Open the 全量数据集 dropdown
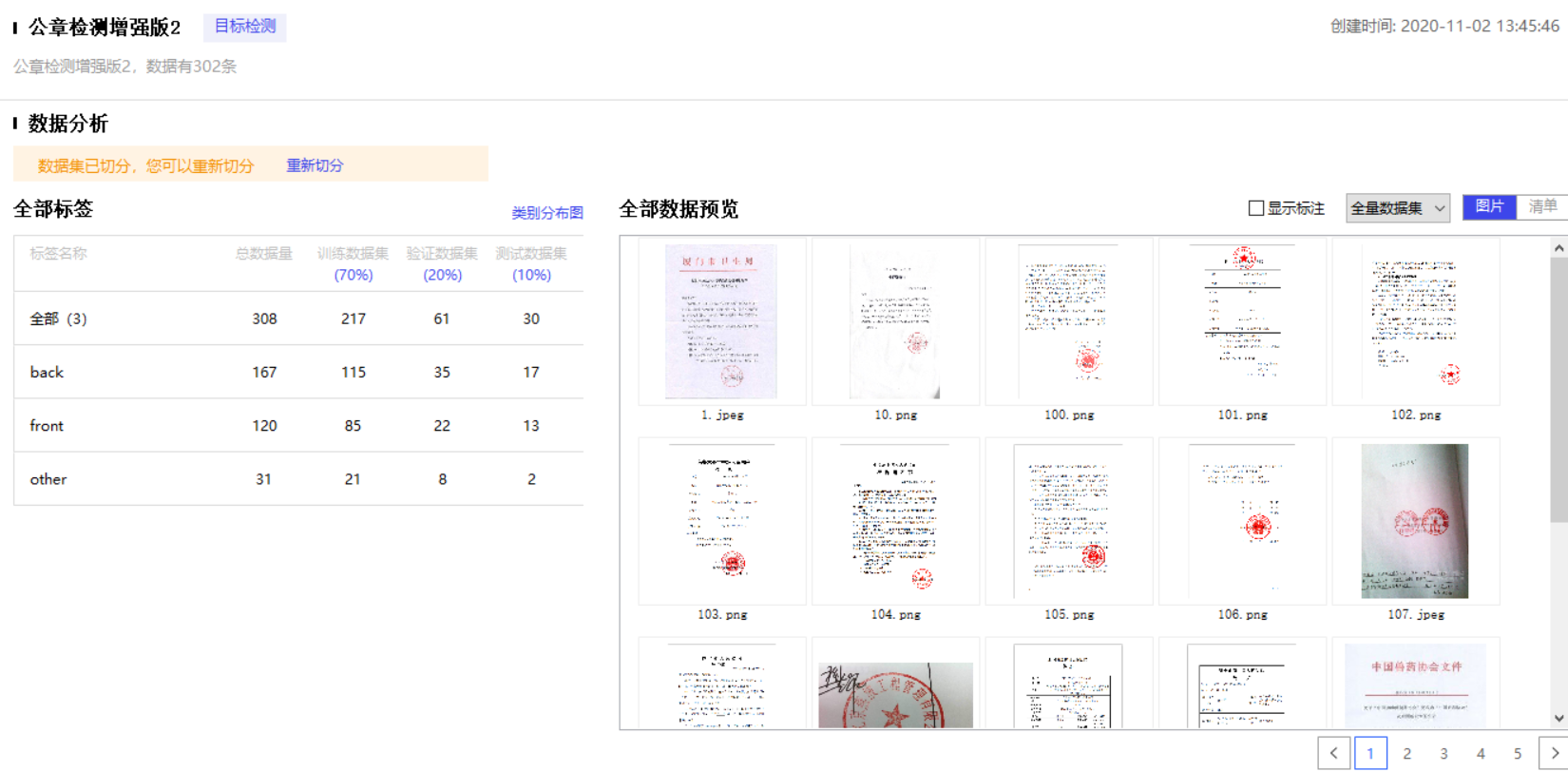 (x=1398, y=208)
